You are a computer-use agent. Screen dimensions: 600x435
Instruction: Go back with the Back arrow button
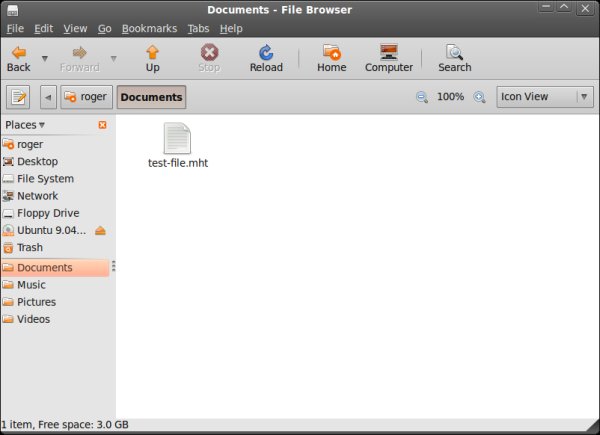[18, 59]
